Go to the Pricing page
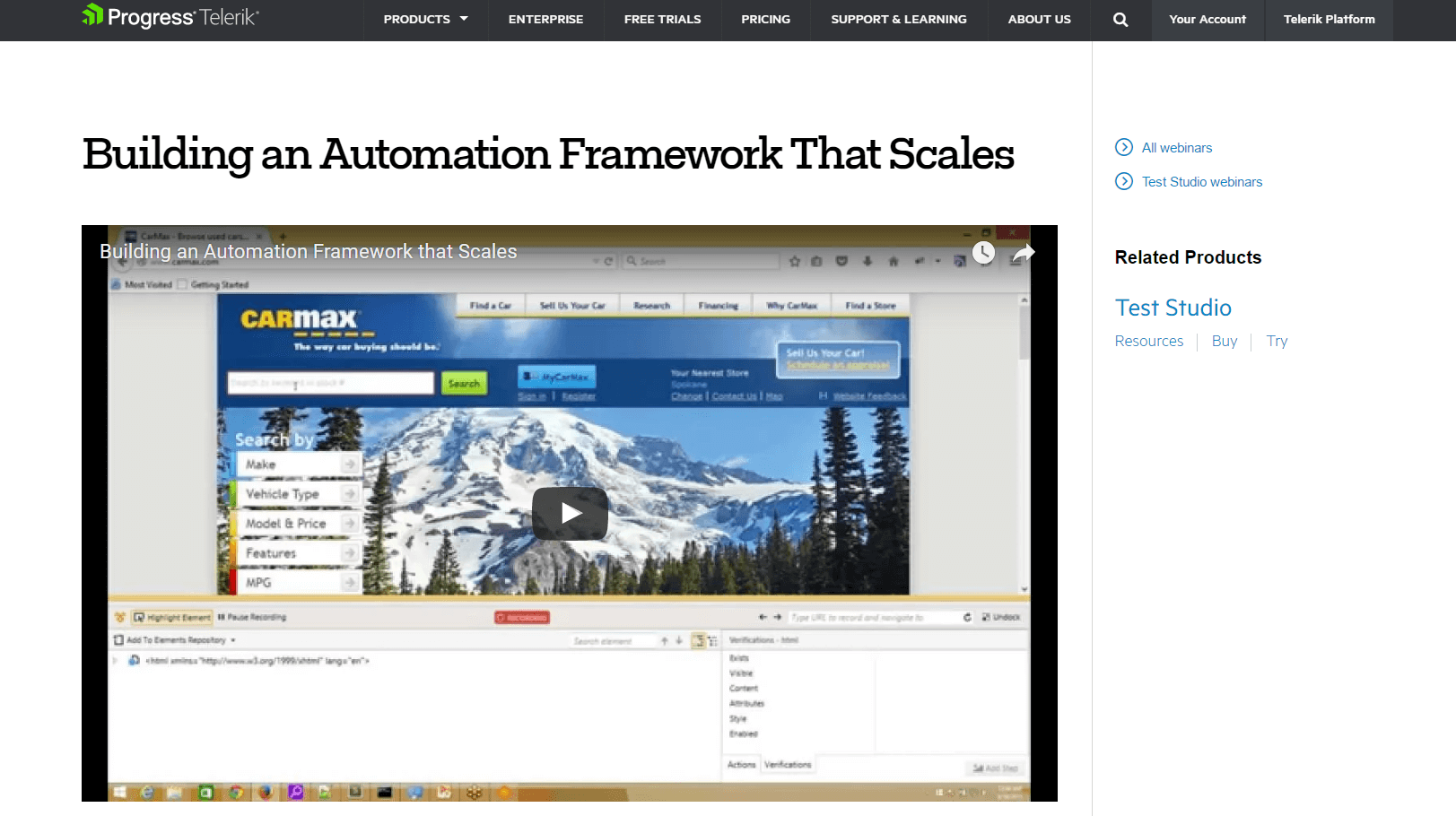Screen dimensions: 1456x816 765,19
